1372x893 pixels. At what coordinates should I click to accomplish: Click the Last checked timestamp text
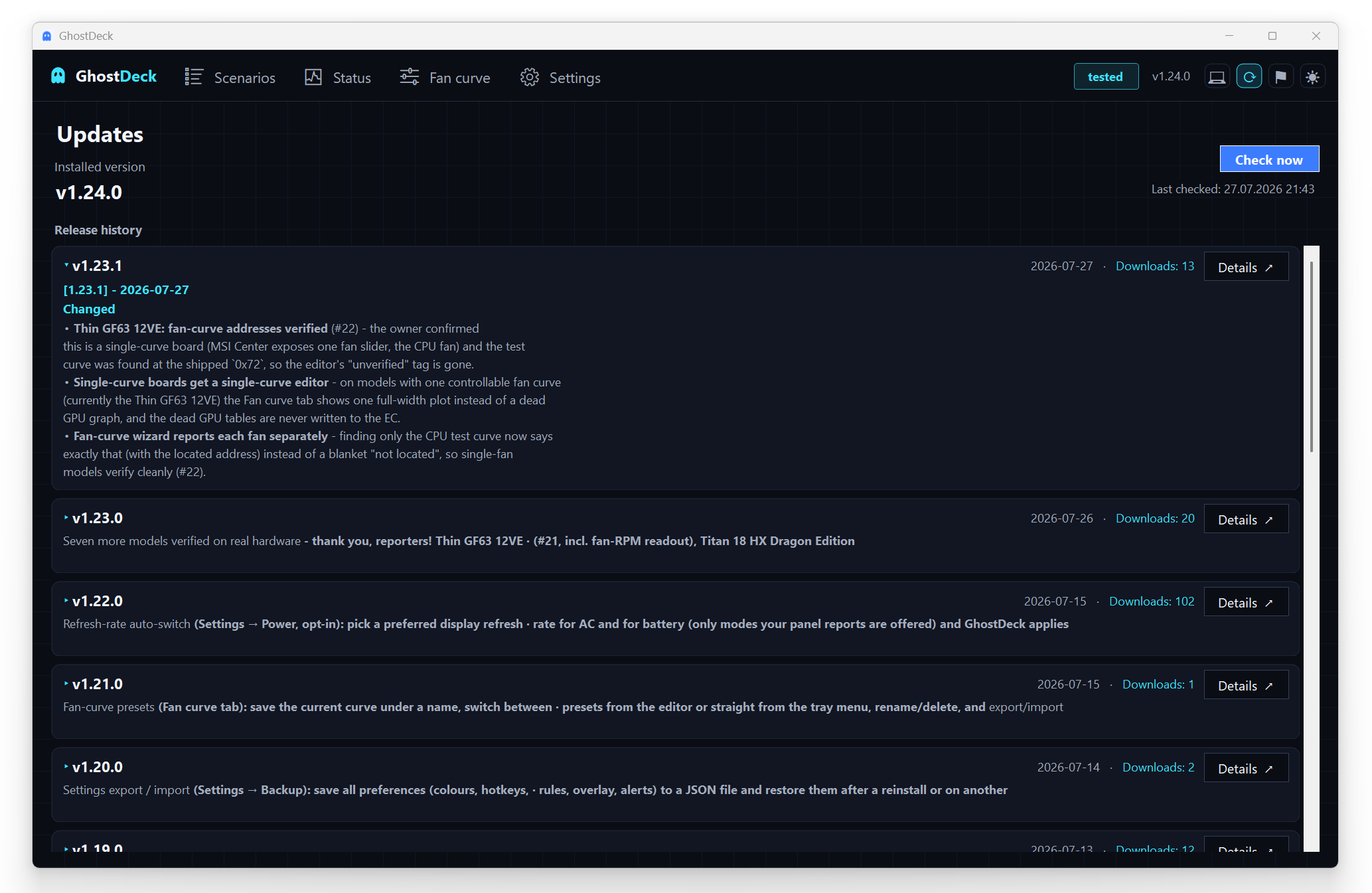[1233, 189]
